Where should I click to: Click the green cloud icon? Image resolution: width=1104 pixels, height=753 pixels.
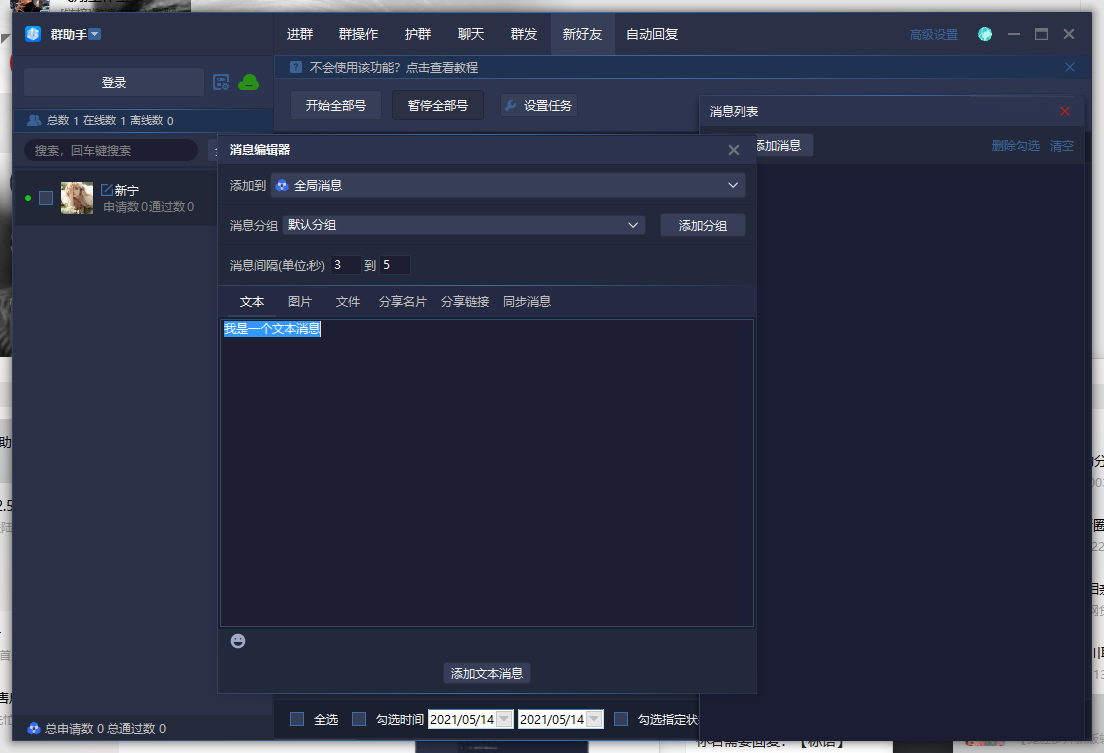coord(249,82)
